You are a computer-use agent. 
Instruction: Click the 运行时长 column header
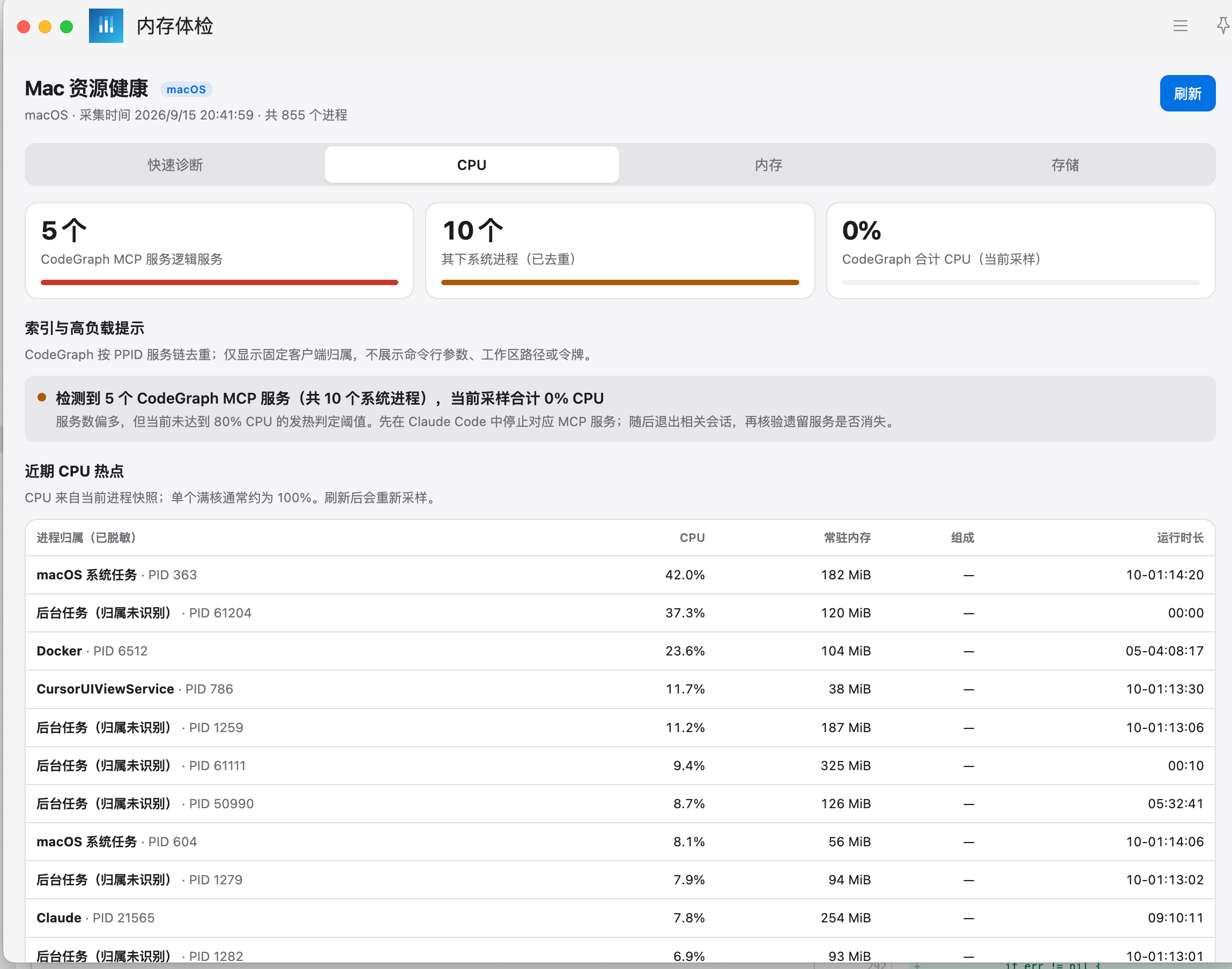click(1180, 537)
